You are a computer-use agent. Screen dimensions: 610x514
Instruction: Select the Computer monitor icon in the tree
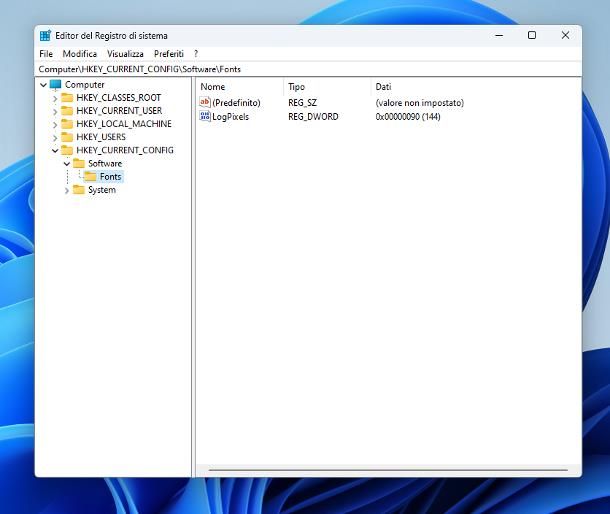tap(55, 84)
